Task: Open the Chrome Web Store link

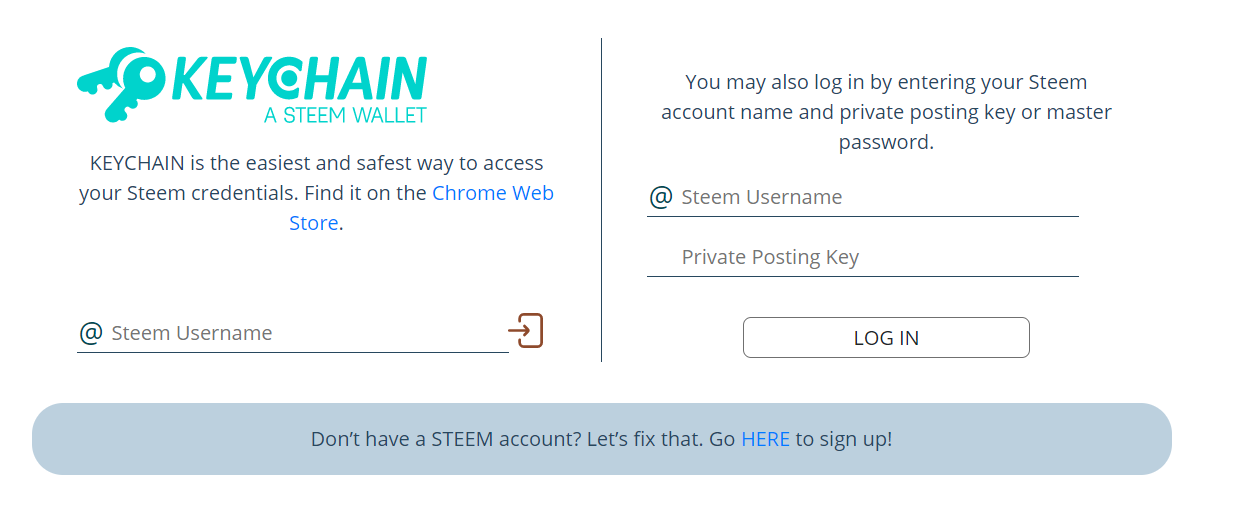Action: (492, 193)
